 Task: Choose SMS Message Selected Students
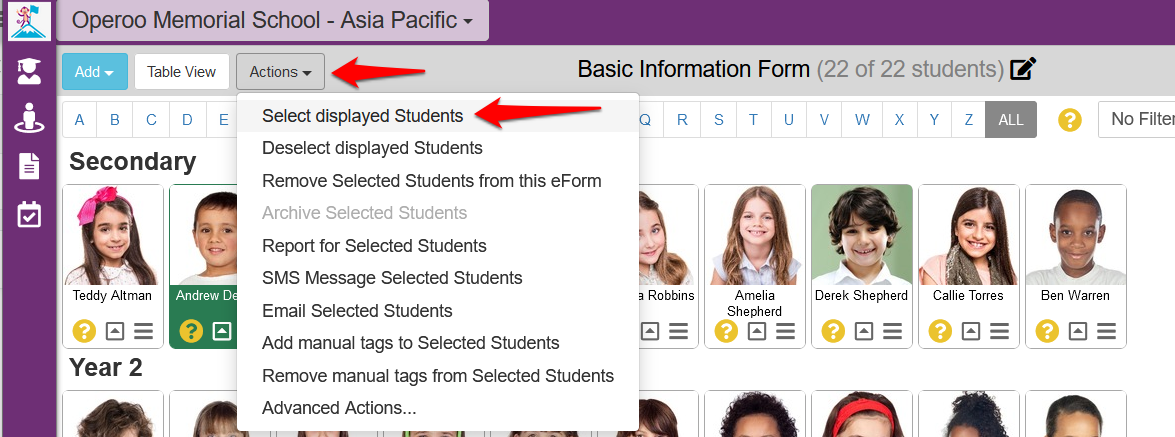click(x=438, y=278)
